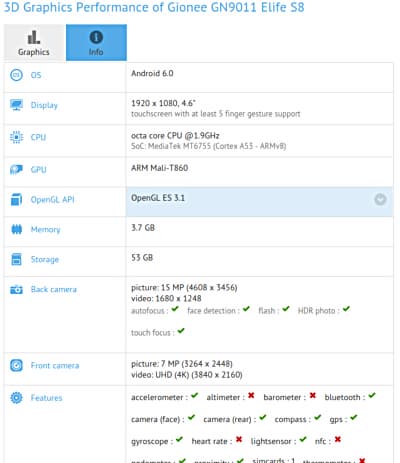Click the CPU chip icon

(16, 137)
